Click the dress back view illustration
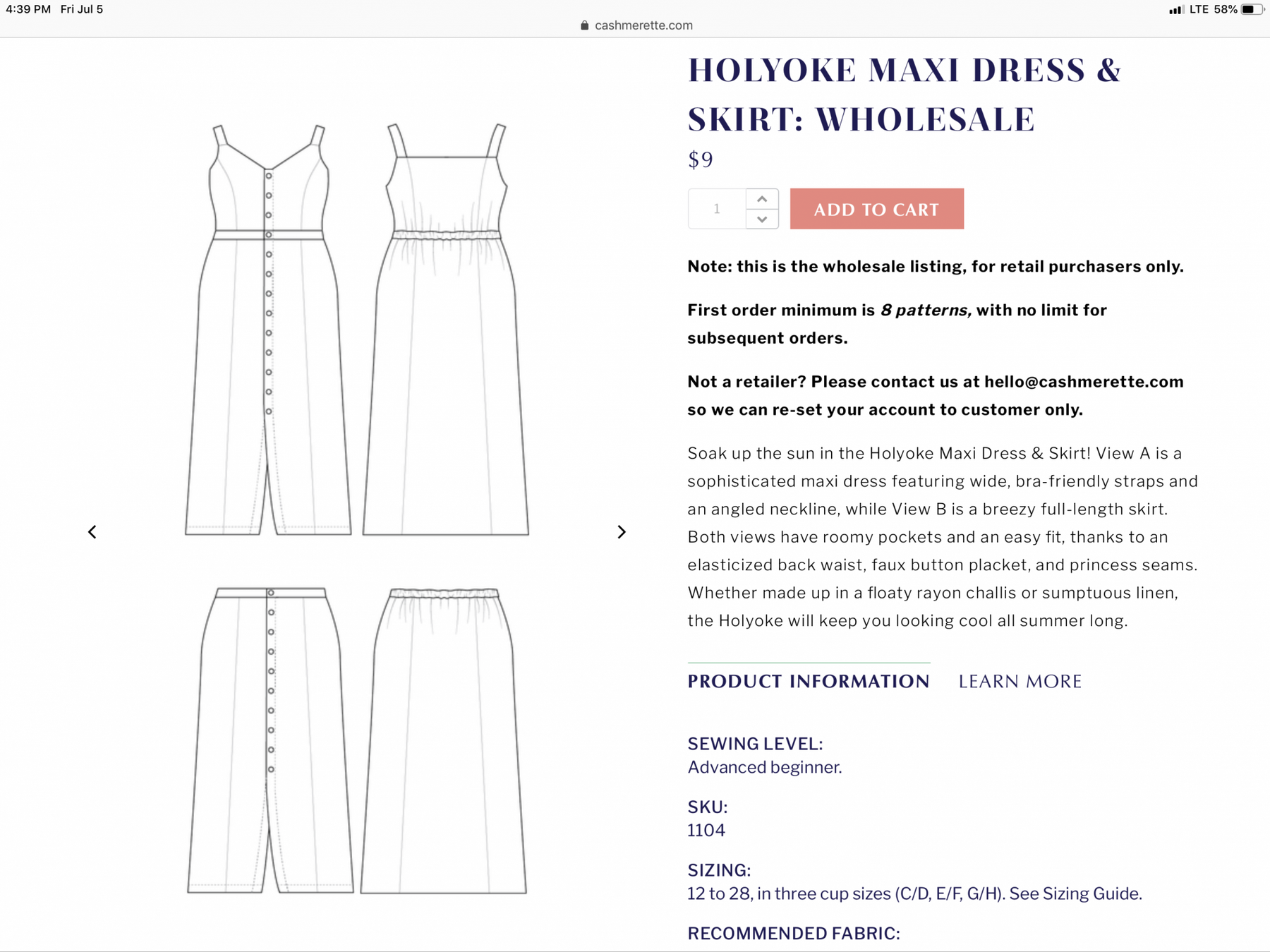Image resolution: width=1270 pixels, height=952 pixels. click(x=446, y=332)
